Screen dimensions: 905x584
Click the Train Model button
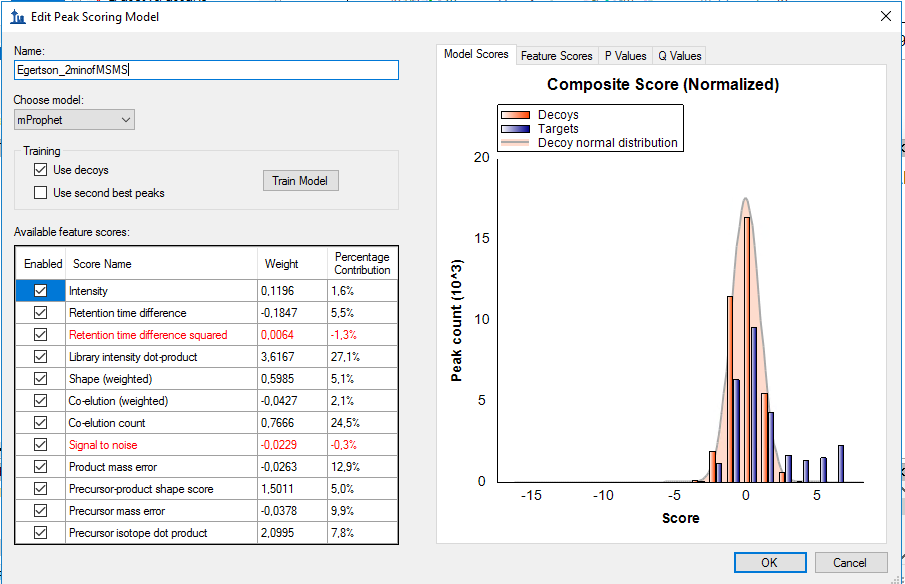300,181
